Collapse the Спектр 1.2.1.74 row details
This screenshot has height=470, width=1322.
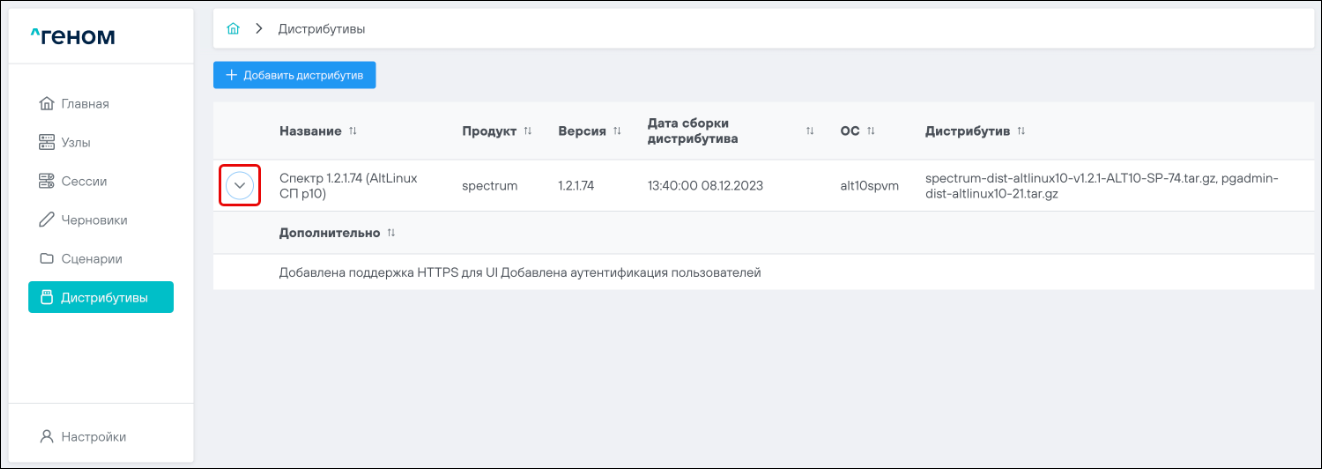(x=240, y=186)
